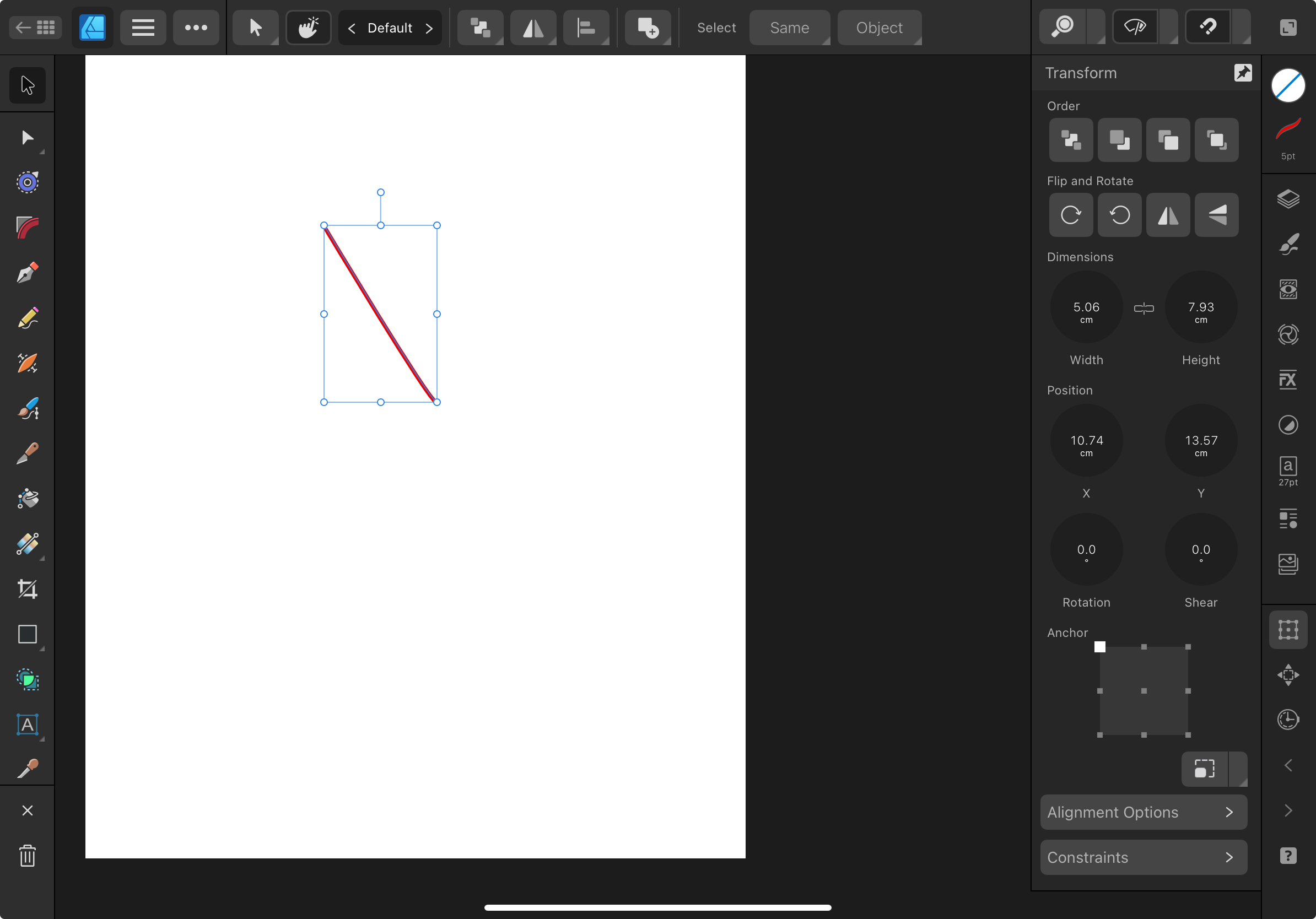Deselect using the X icon

(27, 810)
